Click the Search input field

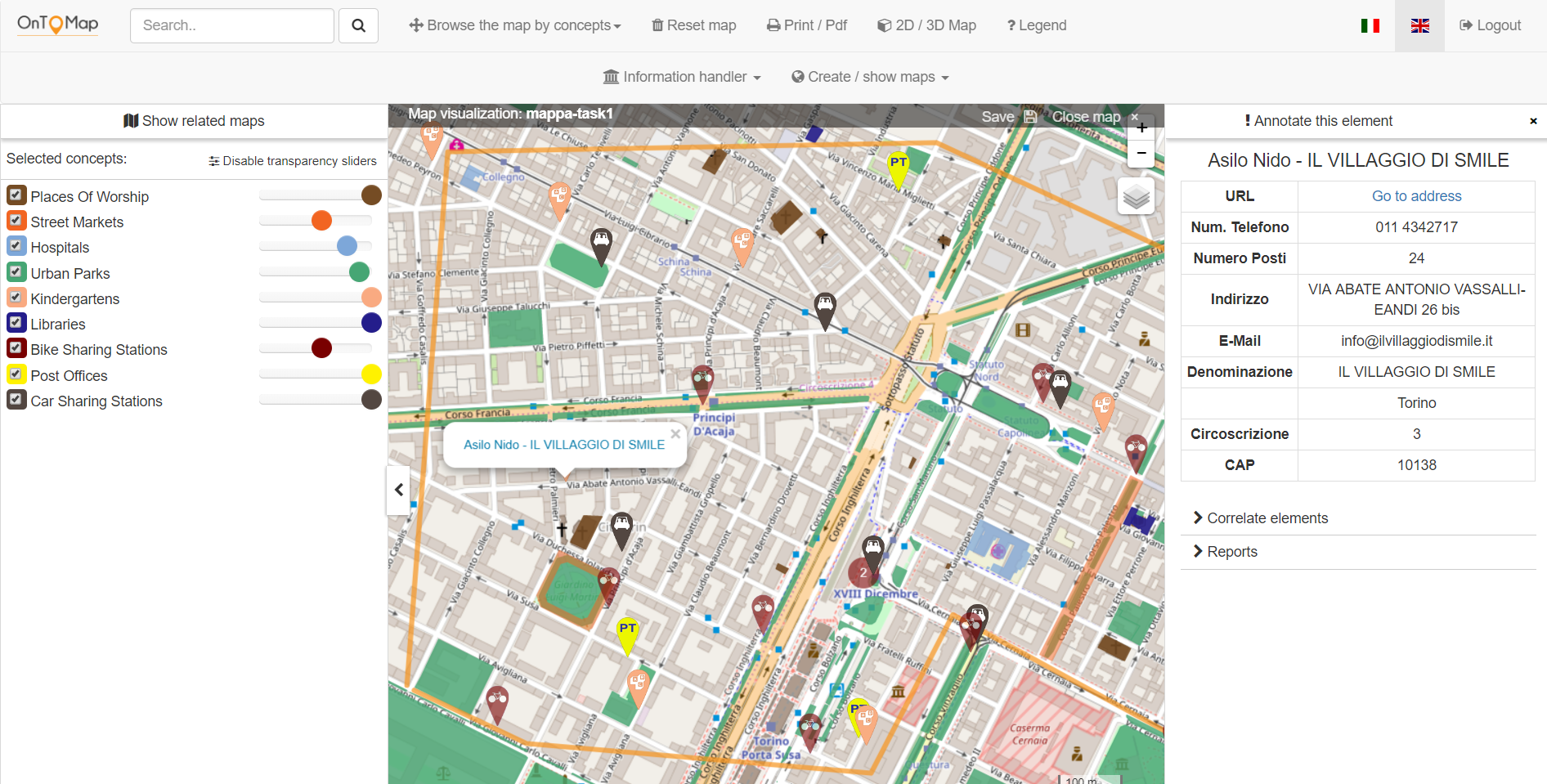click(x=232, y=25)
